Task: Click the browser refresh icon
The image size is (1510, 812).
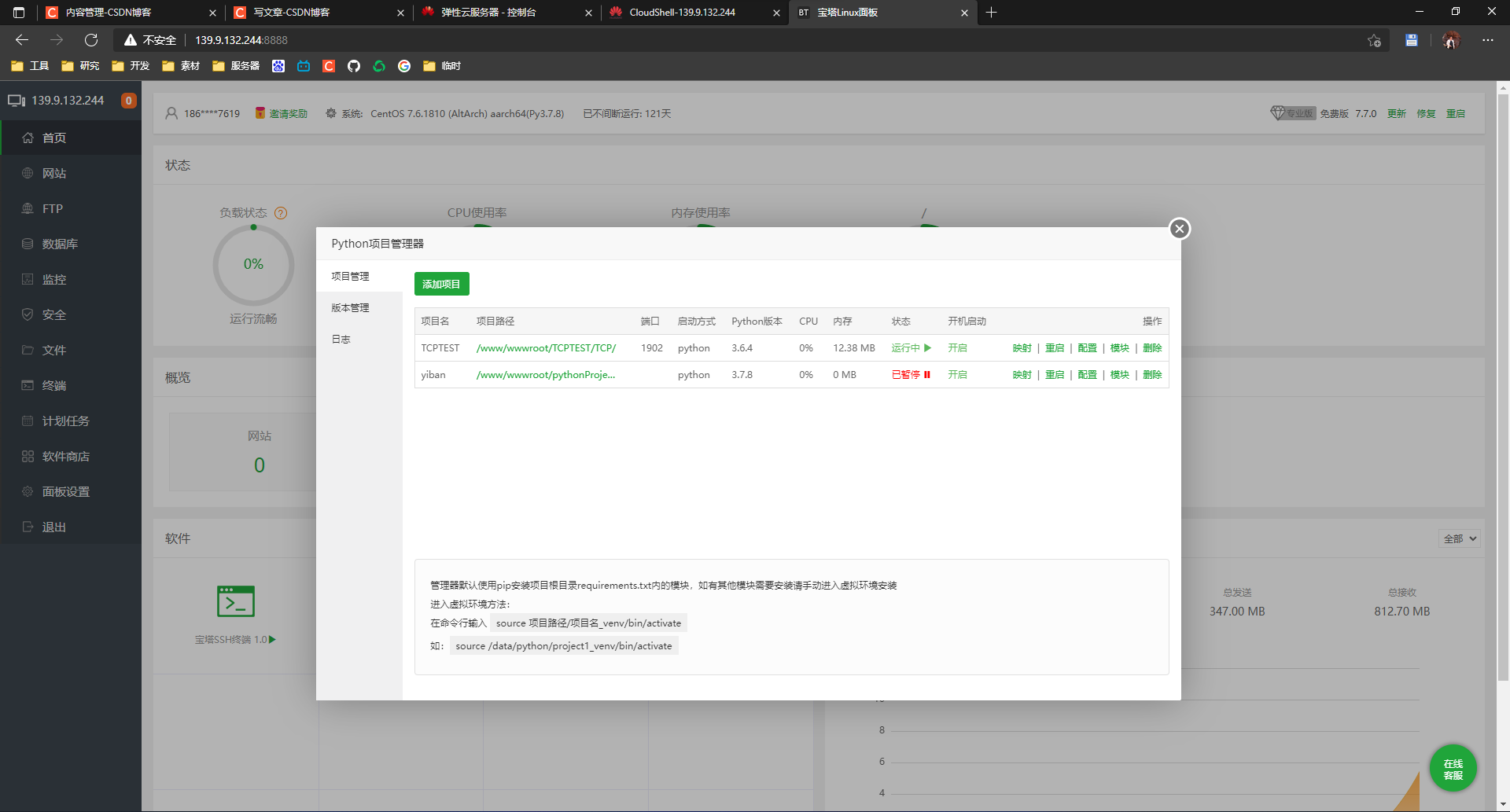Action: point(91,40)
